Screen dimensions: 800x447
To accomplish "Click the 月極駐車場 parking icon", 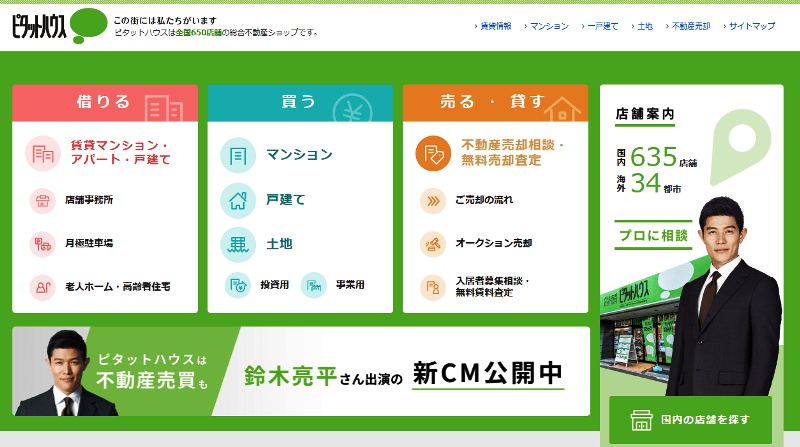I will pyautogui.click(x=43, y=243).
